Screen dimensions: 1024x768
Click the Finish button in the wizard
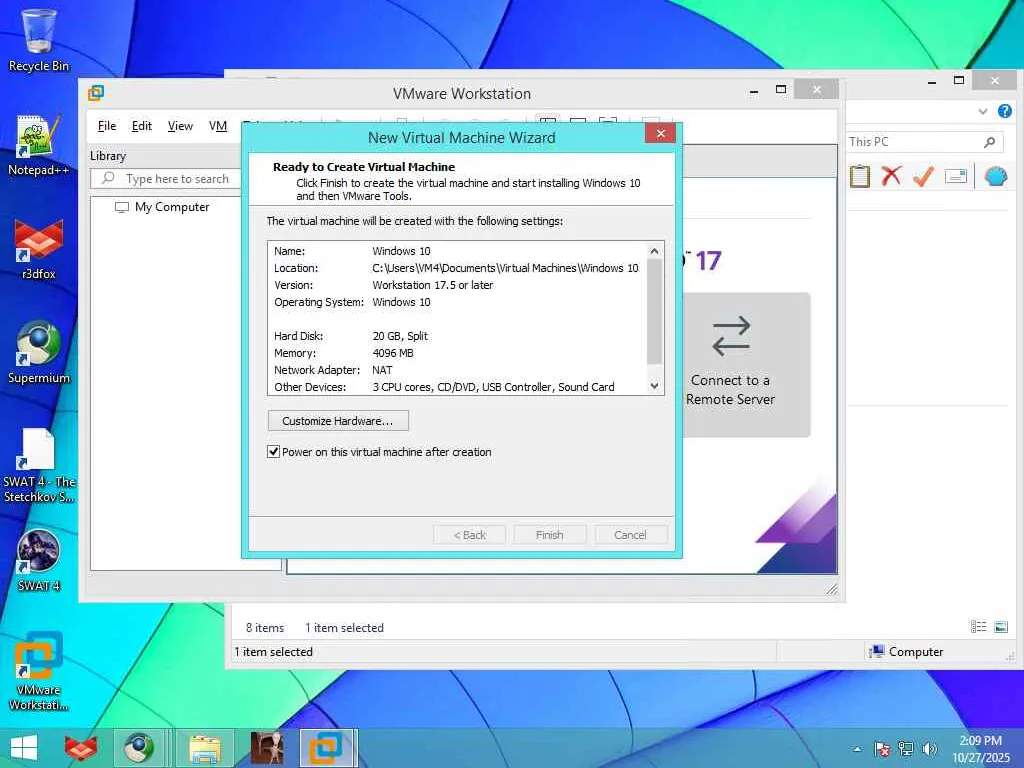coord(549,535)
